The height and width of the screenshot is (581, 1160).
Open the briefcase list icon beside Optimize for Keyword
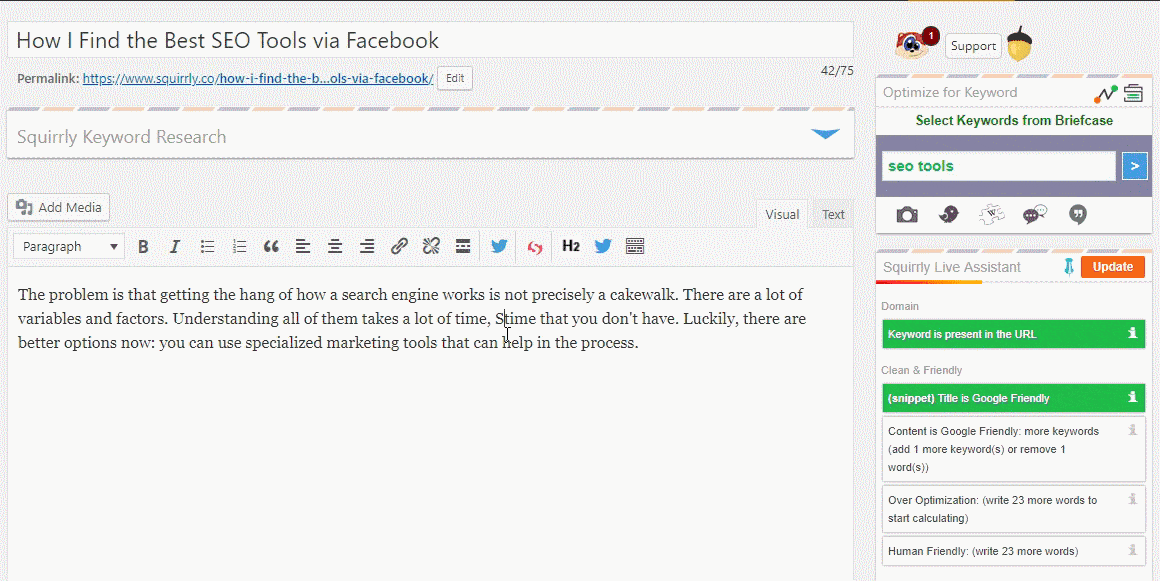[x=1133, y=93]
